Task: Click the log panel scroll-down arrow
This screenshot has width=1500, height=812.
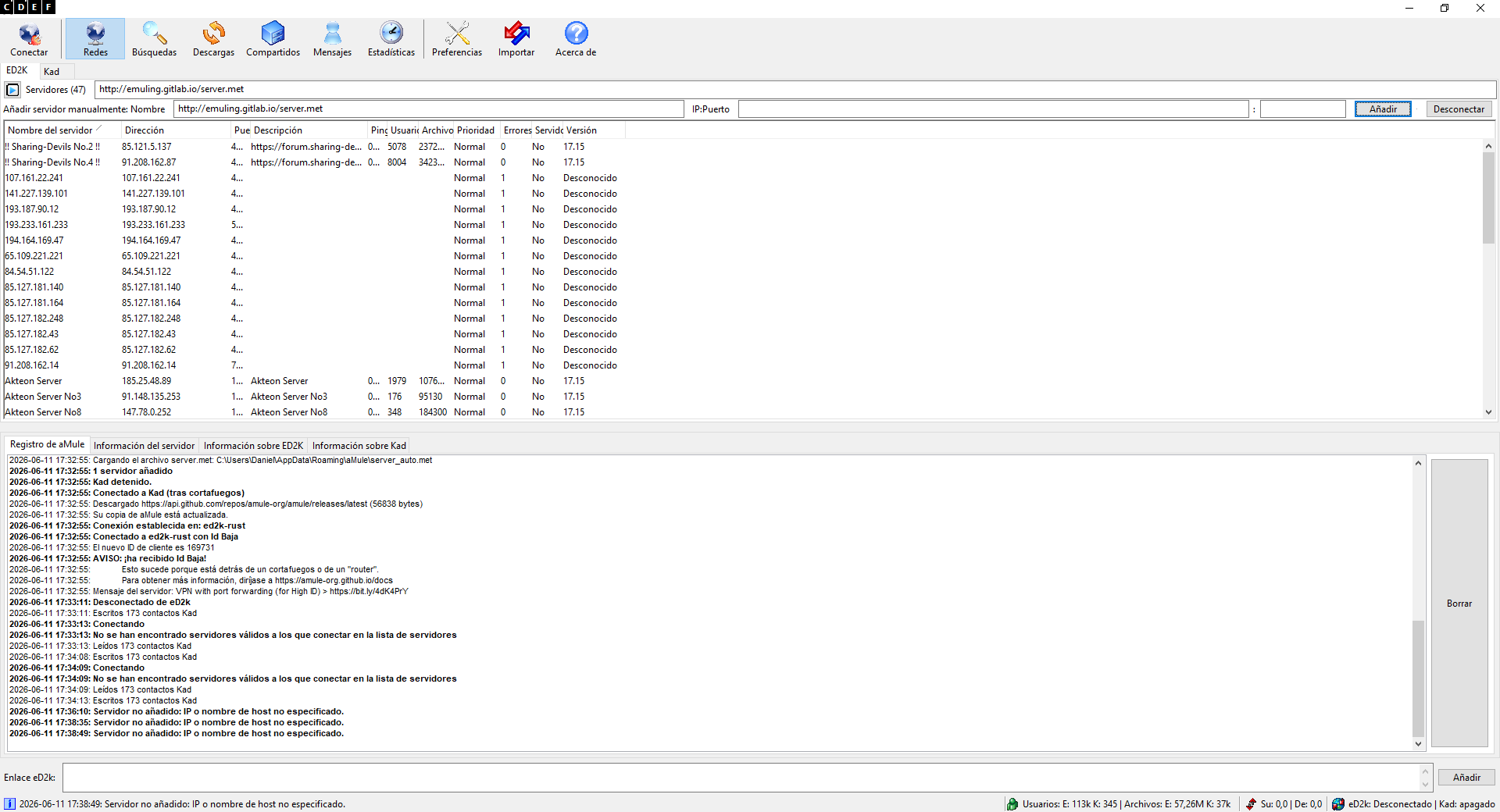Action: point(1418,744)
